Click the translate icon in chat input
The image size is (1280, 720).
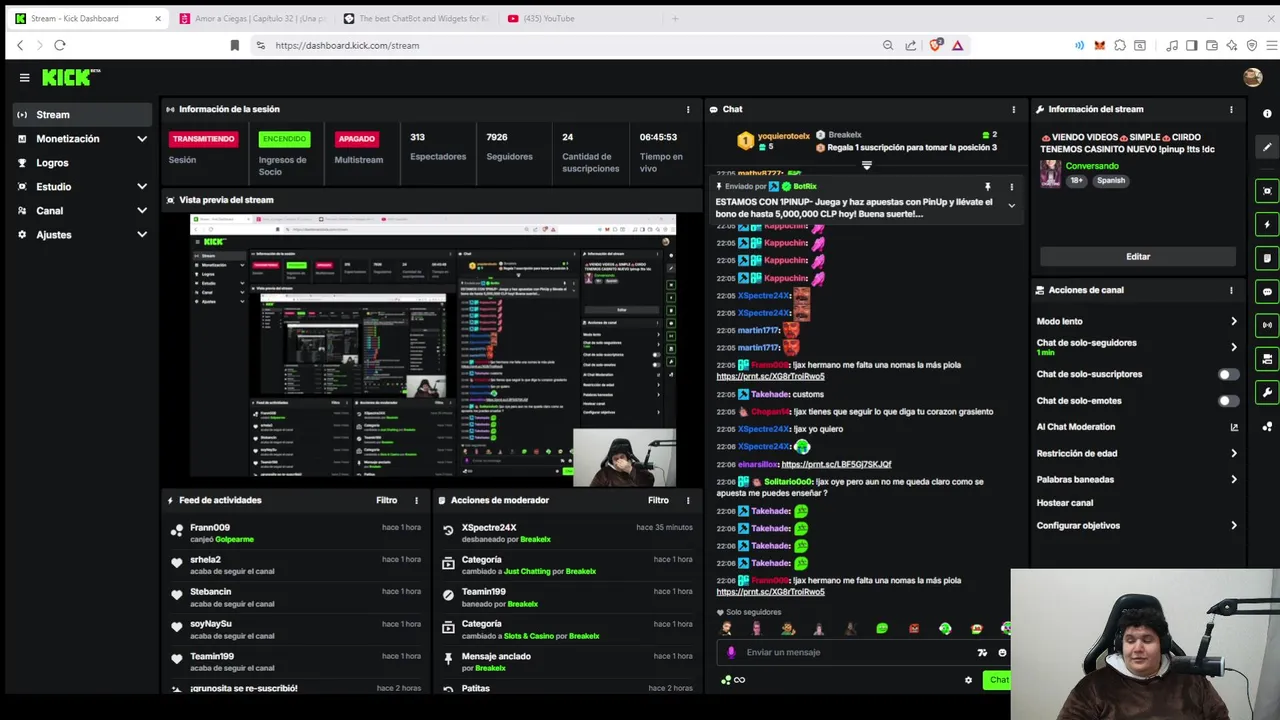tap(982, 653)
